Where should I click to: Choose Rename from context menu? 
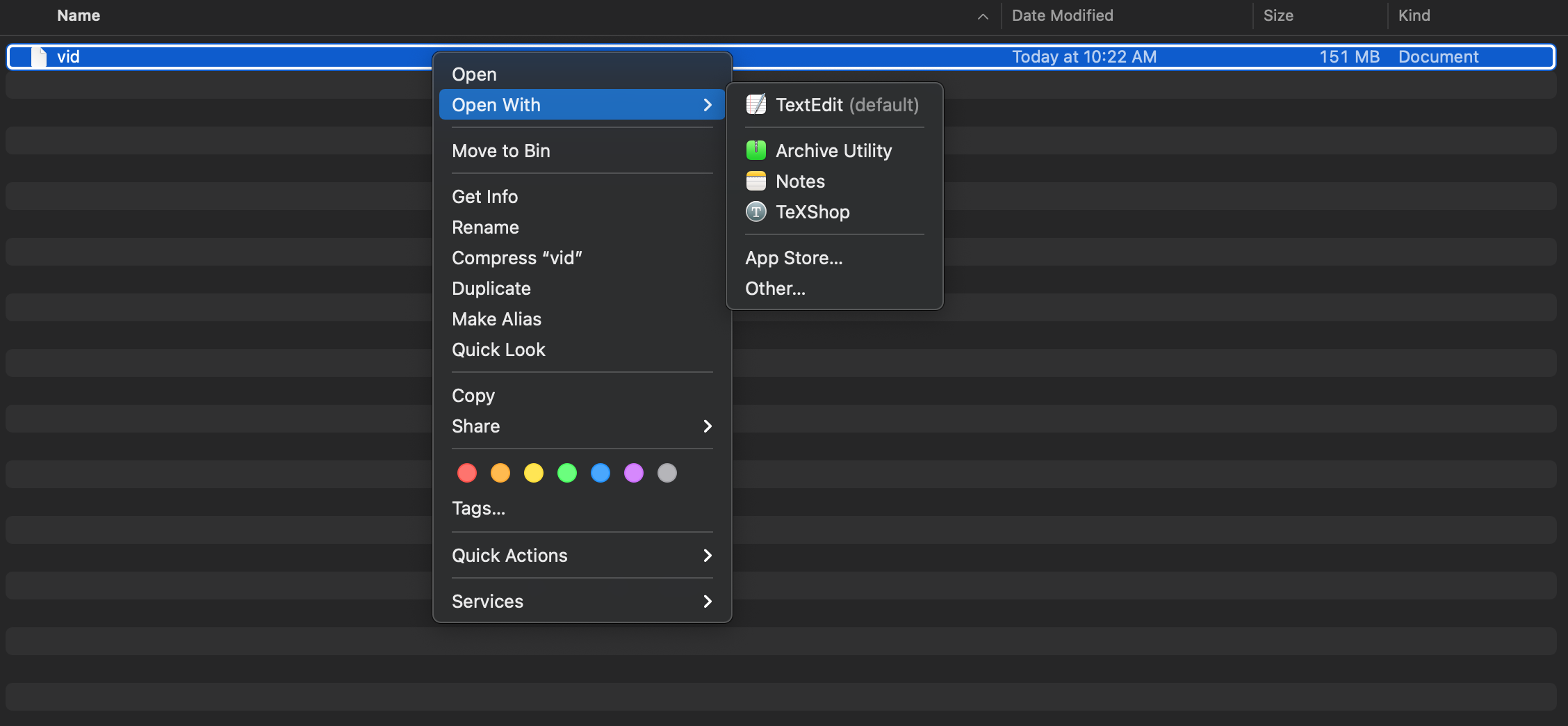tap(582, 227)
